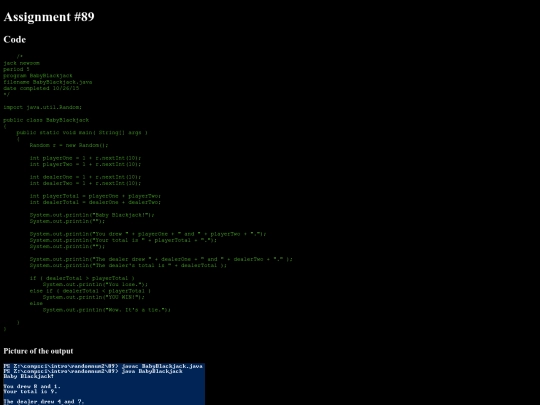Click the println "The dealer drew" line
The width and height of the screenshot is (540, 405).
pos(161,259)
